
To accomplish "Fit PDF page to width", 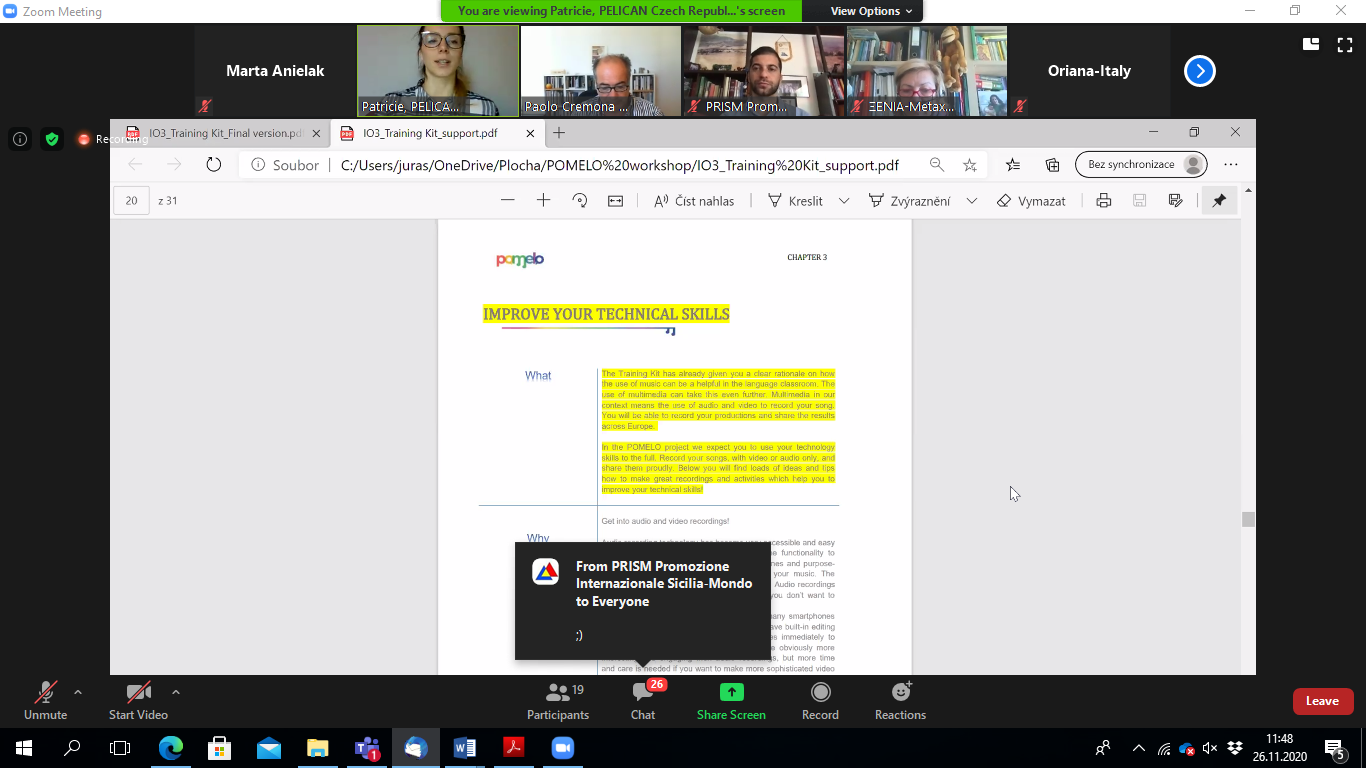I will [x=615, y=201].
